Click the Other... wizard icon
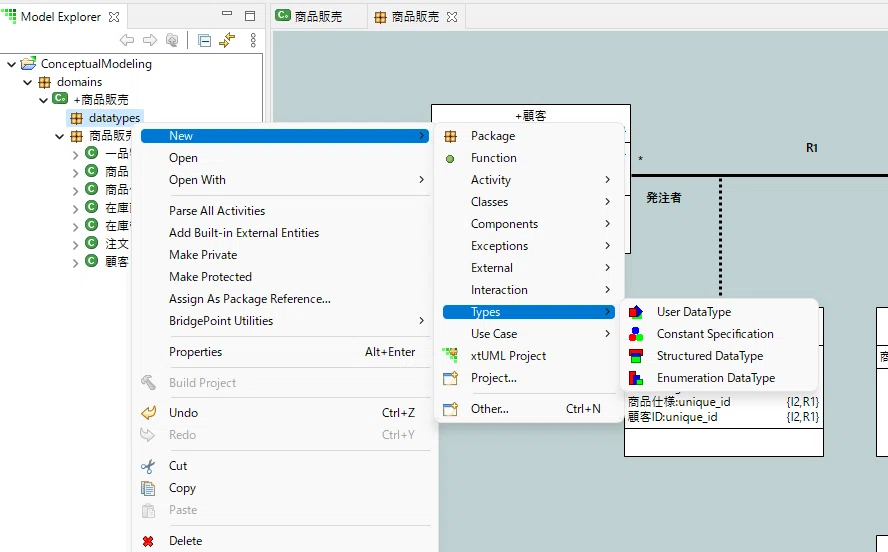This screenshot has width=888, height=552. point(450,409)
